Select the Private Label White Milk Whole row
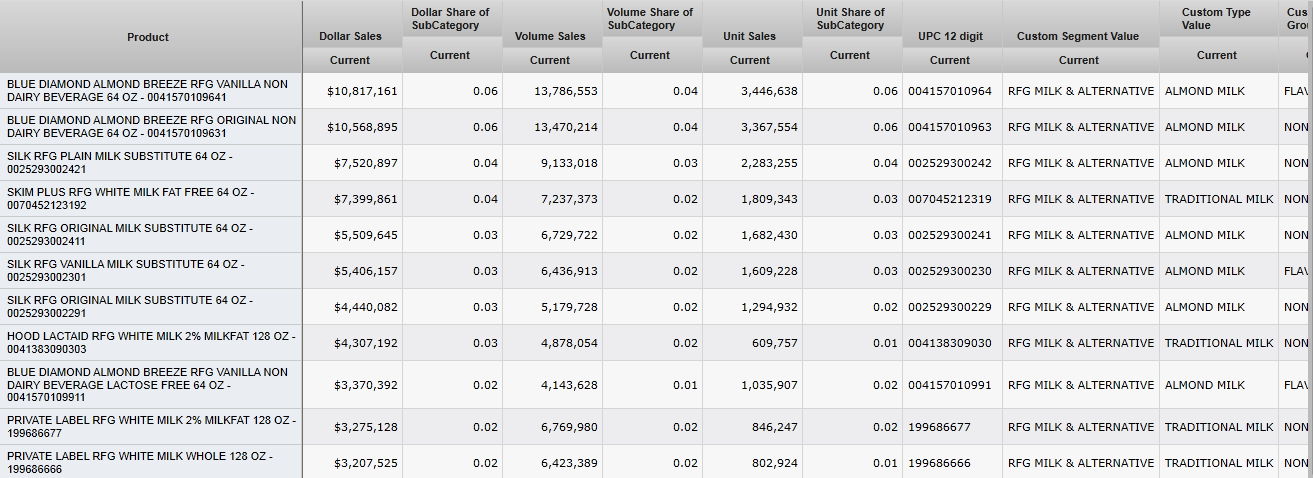Viewport: 1313px width, 478px height. pyautogui.click(x=150, y=463)
